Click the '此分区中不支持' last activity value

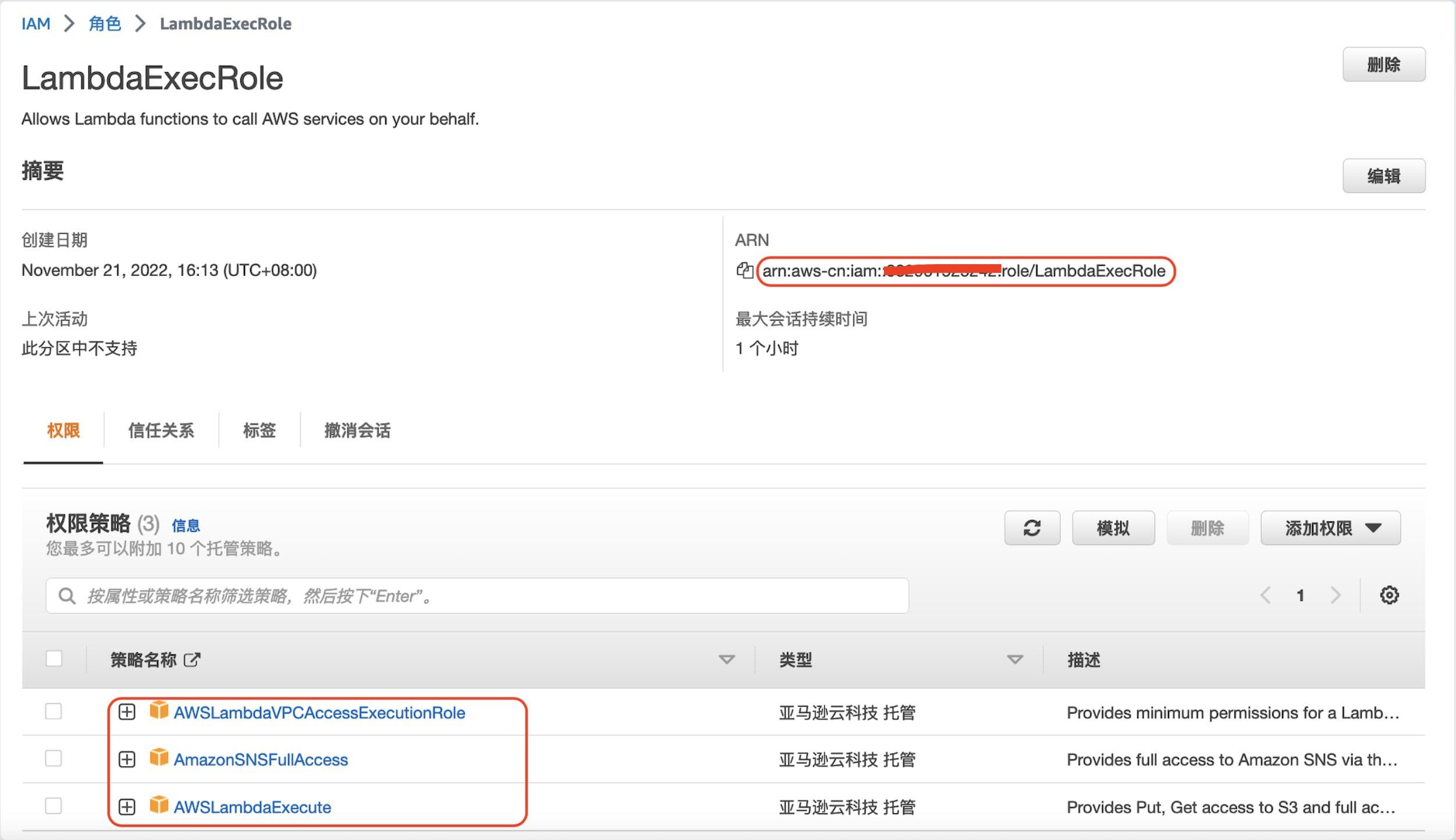coord(80,348)
